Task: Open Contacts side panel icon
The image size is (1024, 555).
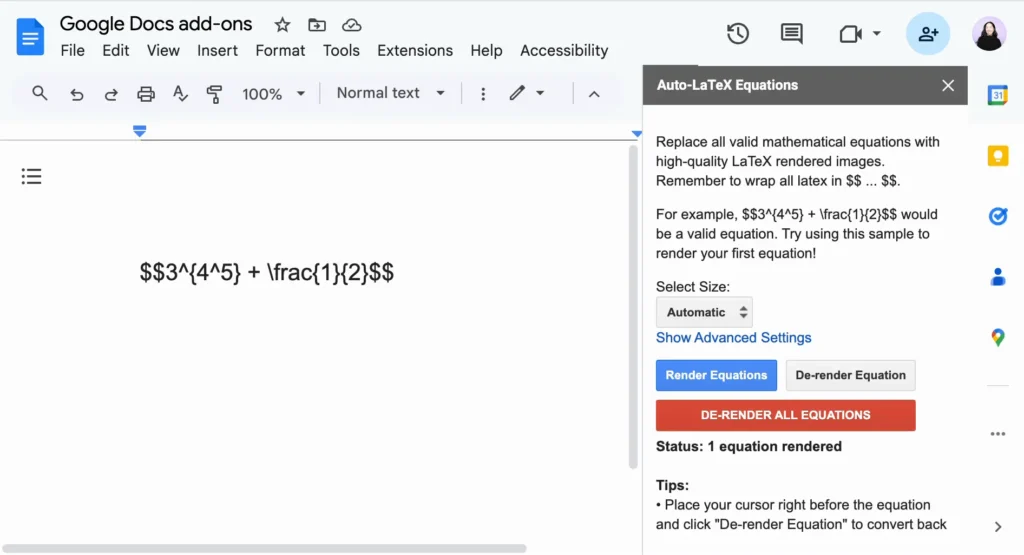Action: coord(998,277)
